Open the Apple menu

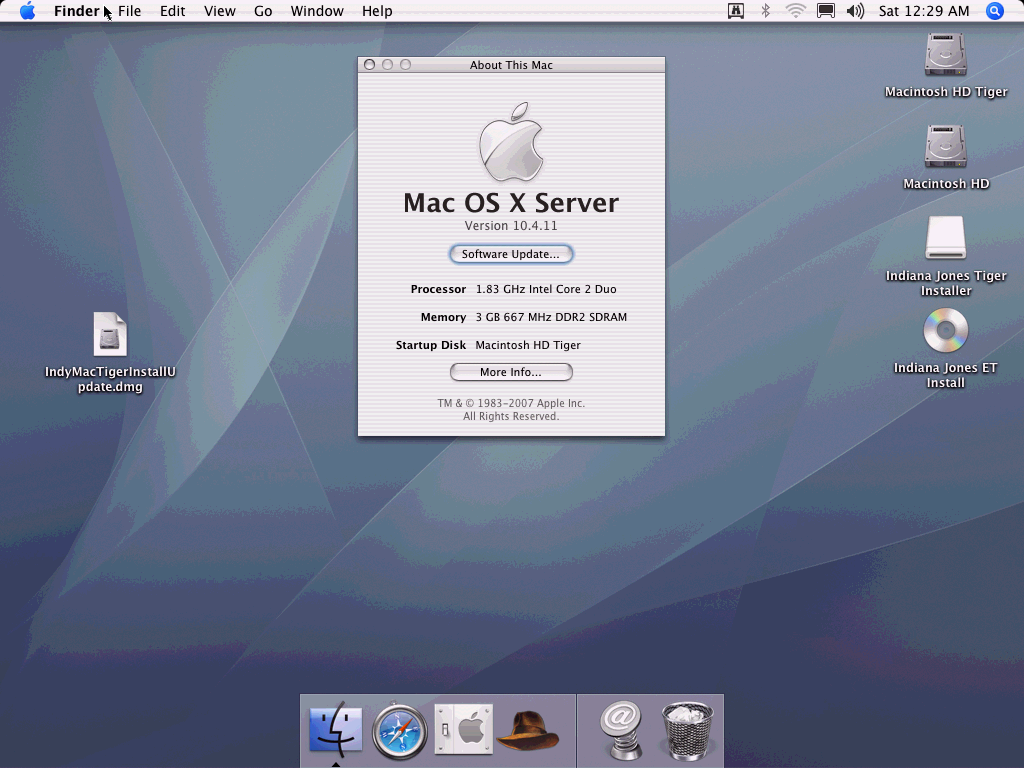27,11
